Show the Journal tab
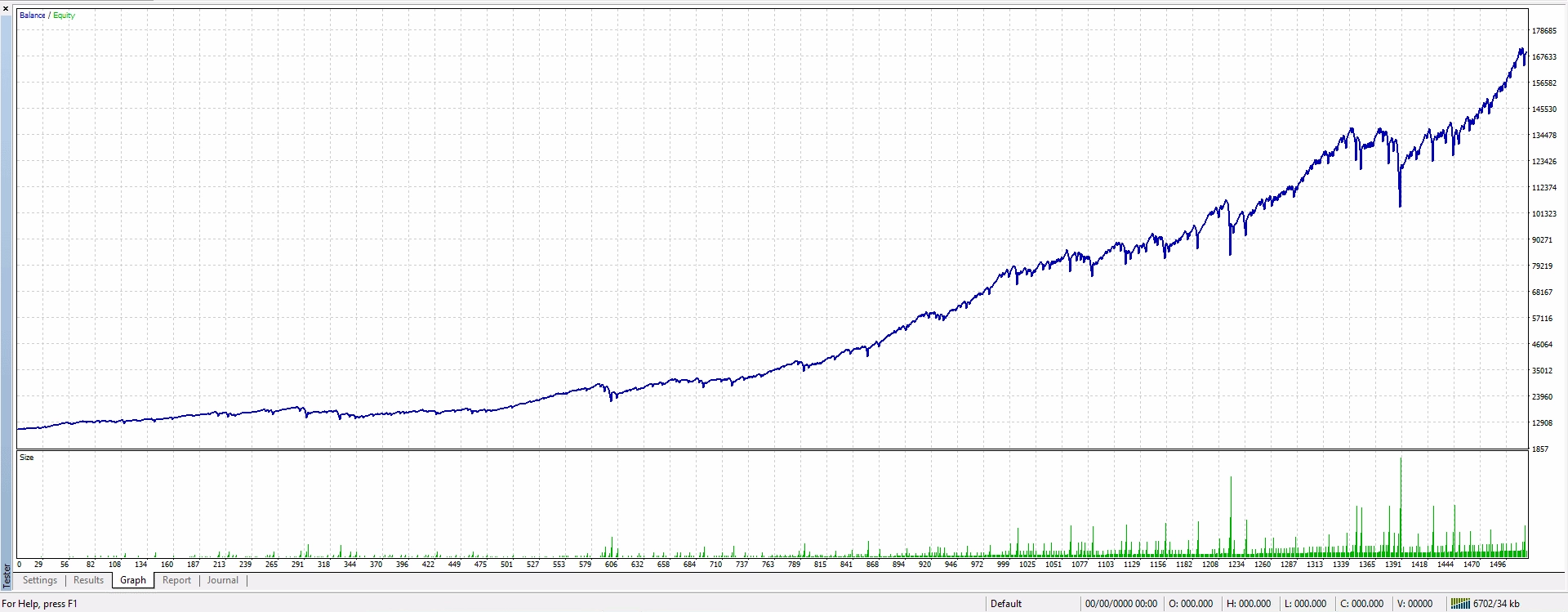Viewport: 1568px width, 612px height. tap(222, 580)
